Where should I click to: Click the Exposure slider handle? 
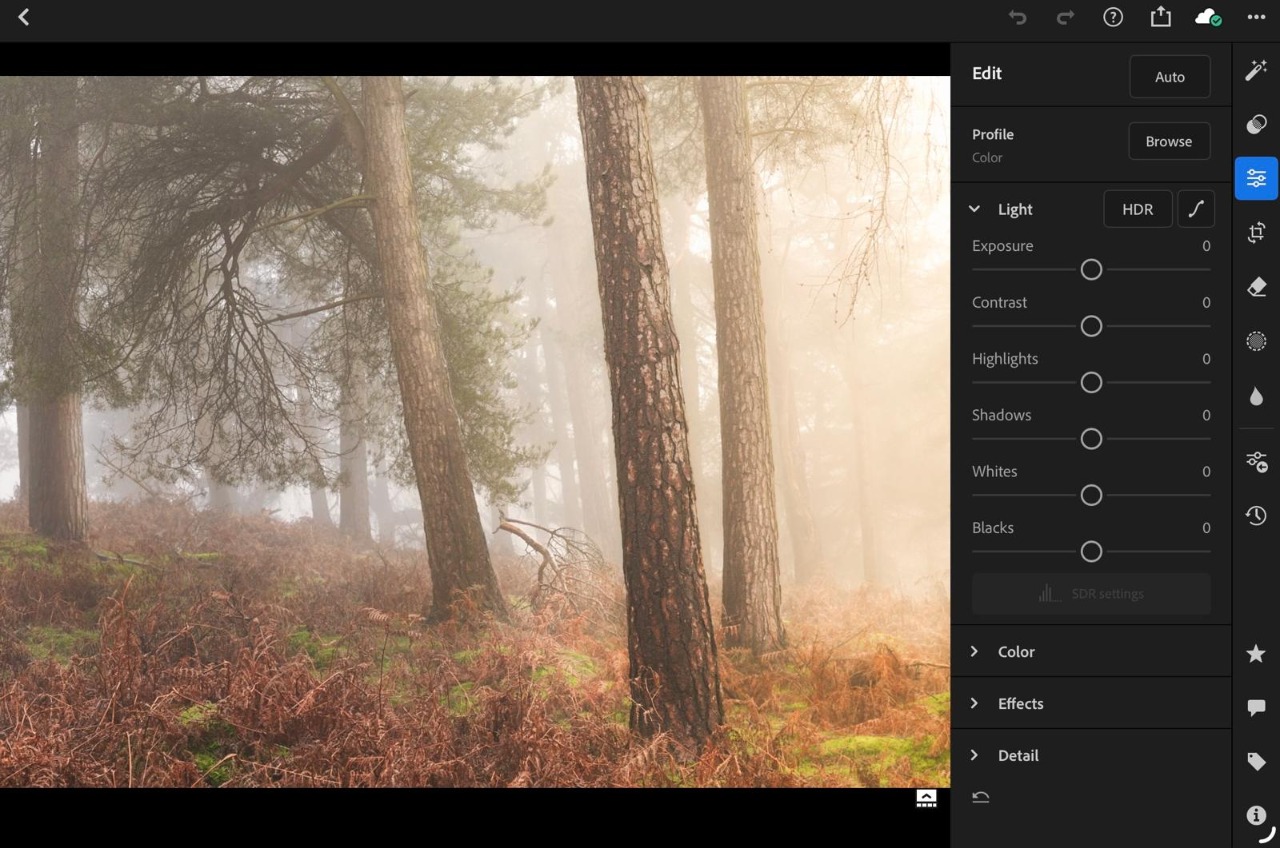1091,270
